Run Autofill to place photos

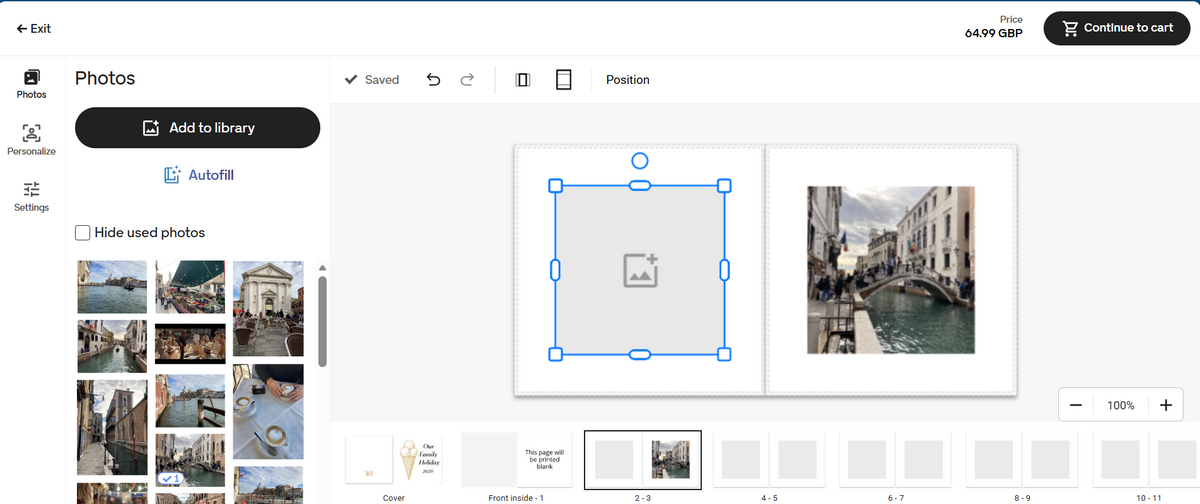[x=198, y=175]
